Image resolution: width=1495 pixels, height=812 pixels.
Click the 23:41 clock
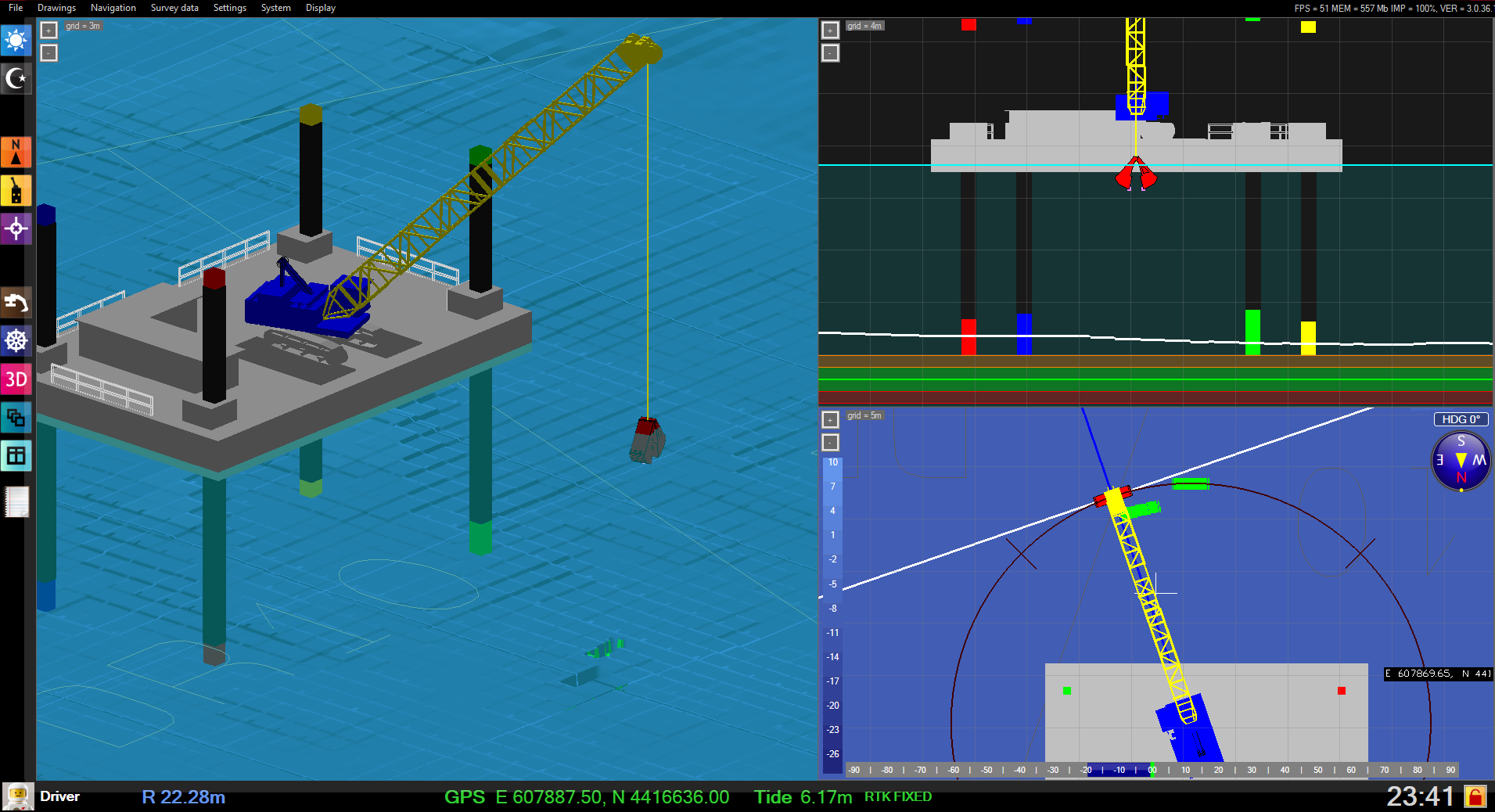(x=1420, y=796)
